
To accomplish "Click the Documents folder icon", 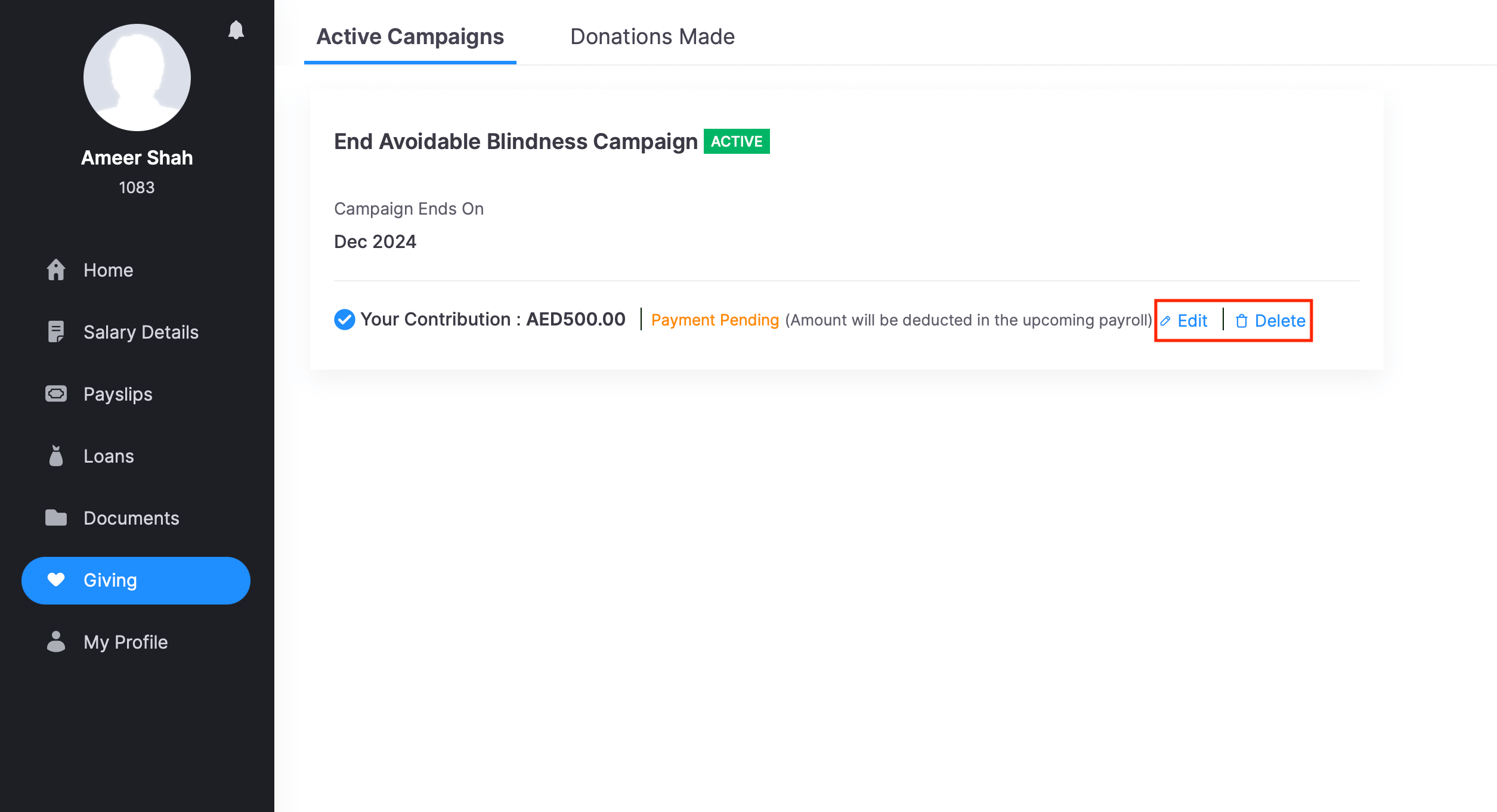I will pyautogui.click(x=56, y=518).
